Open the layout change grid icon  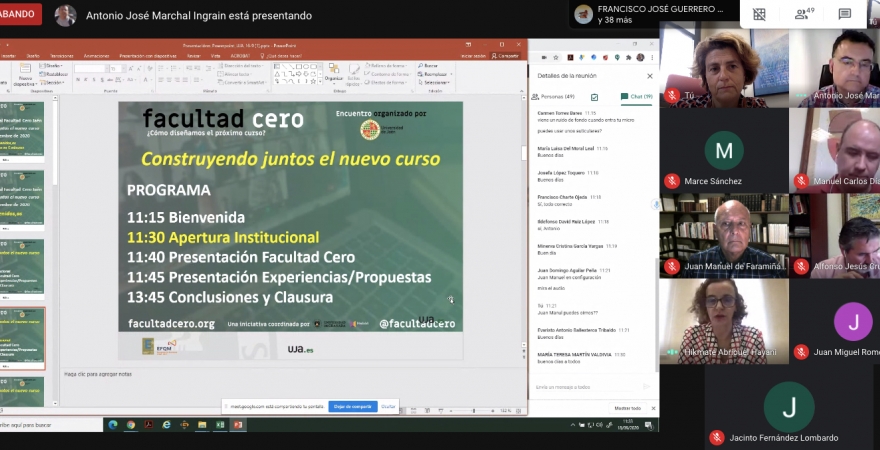click(759, 14)
